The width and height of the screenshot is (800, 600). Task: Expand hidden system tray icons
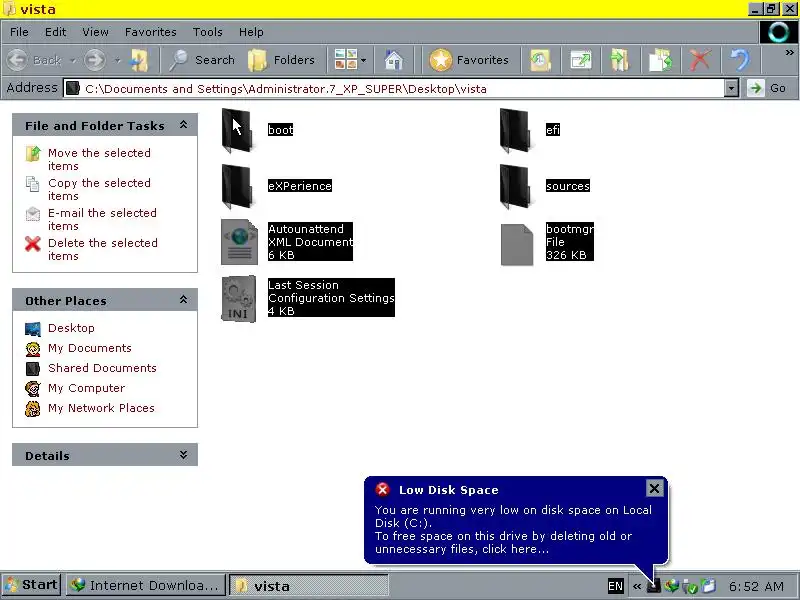click(637, 586)
